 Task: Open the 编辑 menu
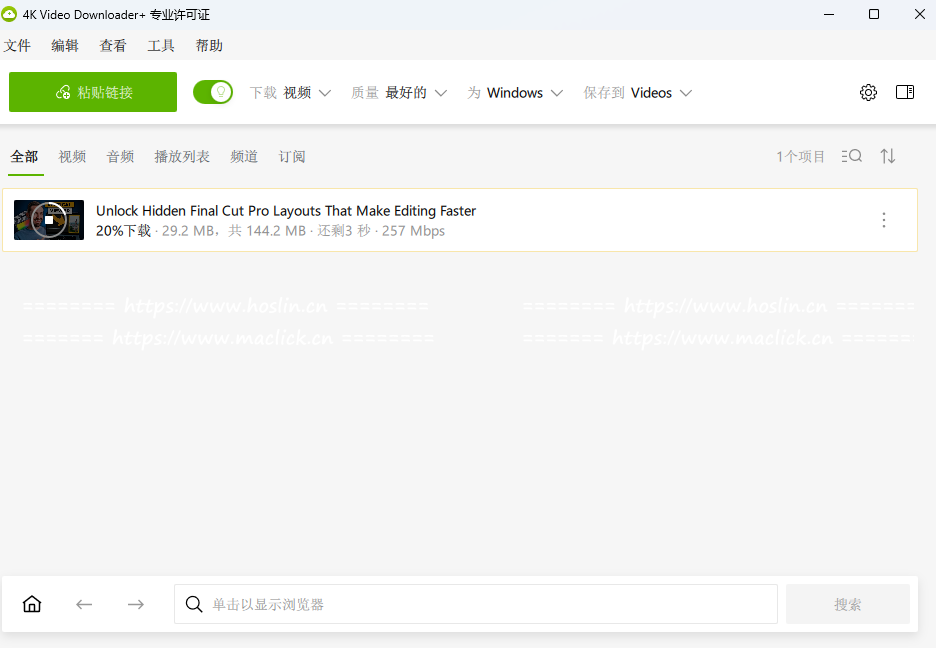click(x=64, y=45)
